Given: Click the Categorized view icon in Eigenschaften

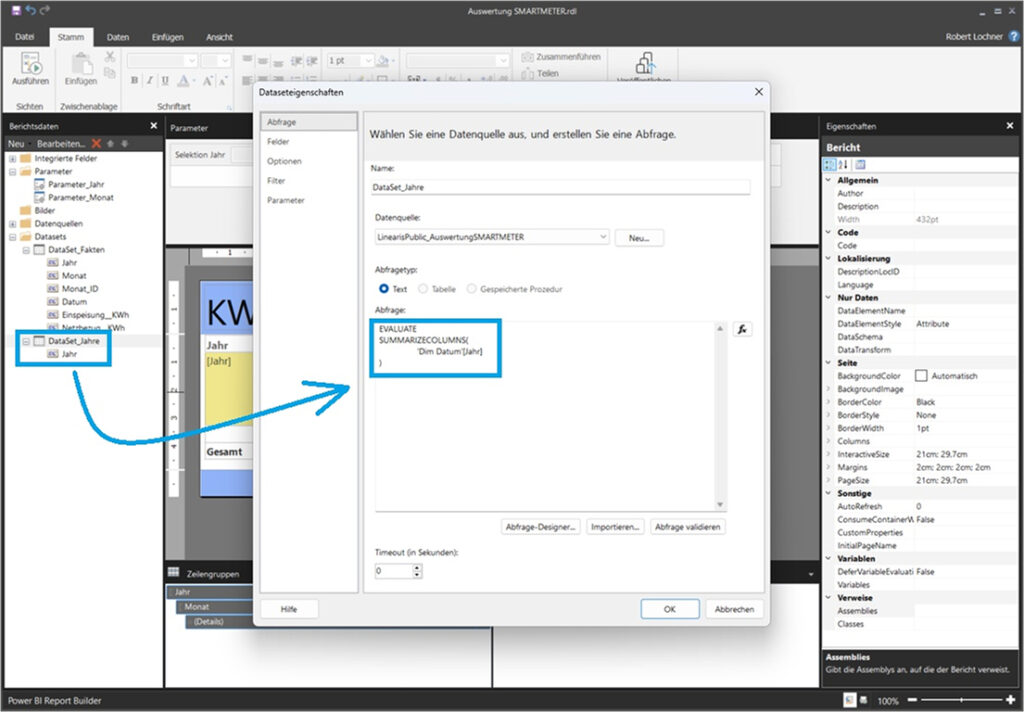Looking at the screenshot, I should tap(829, 165).
